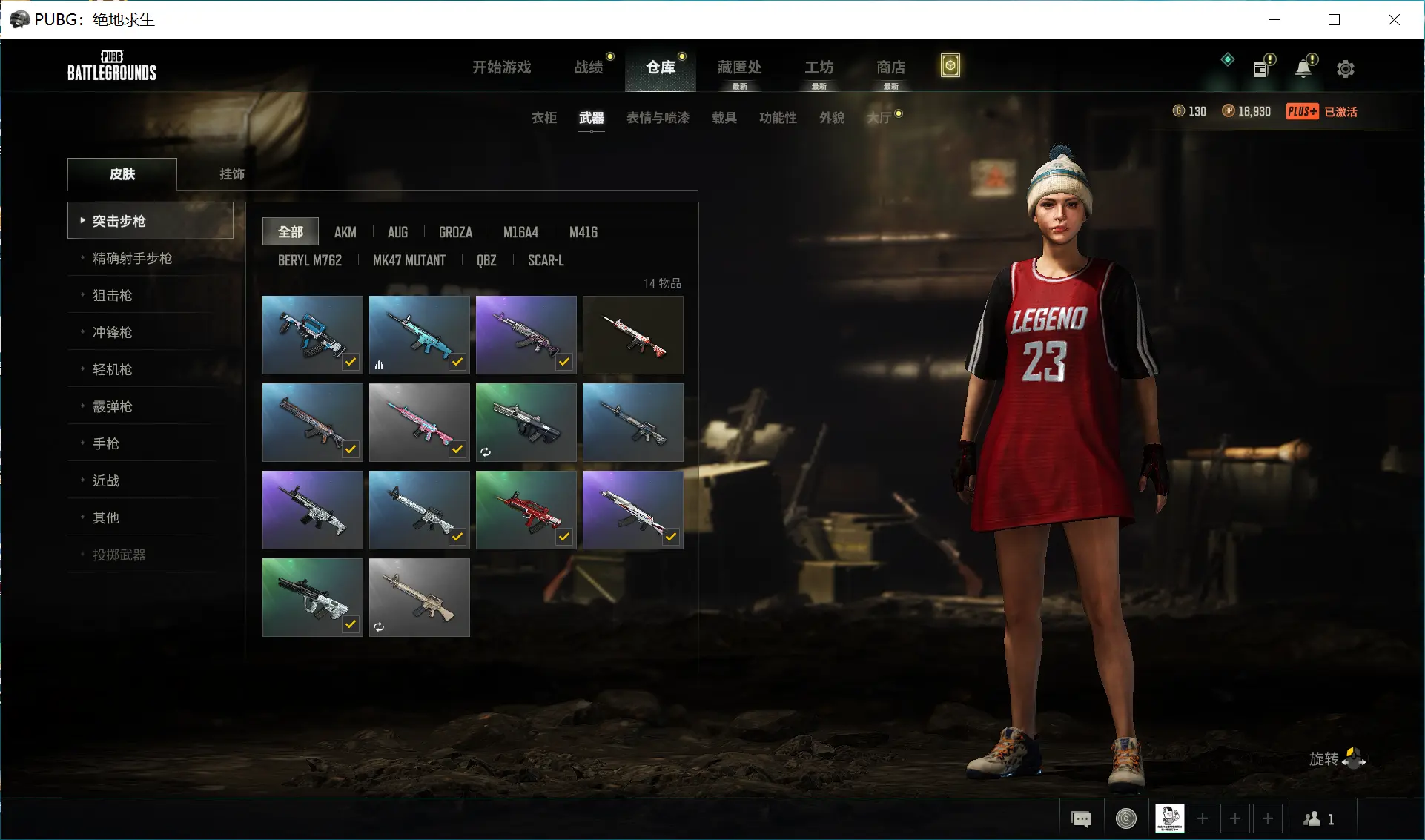Select the red-white rifle skin thumbnail
Viewport: 1425px width, 840px height.
click(x=633, y=335)
